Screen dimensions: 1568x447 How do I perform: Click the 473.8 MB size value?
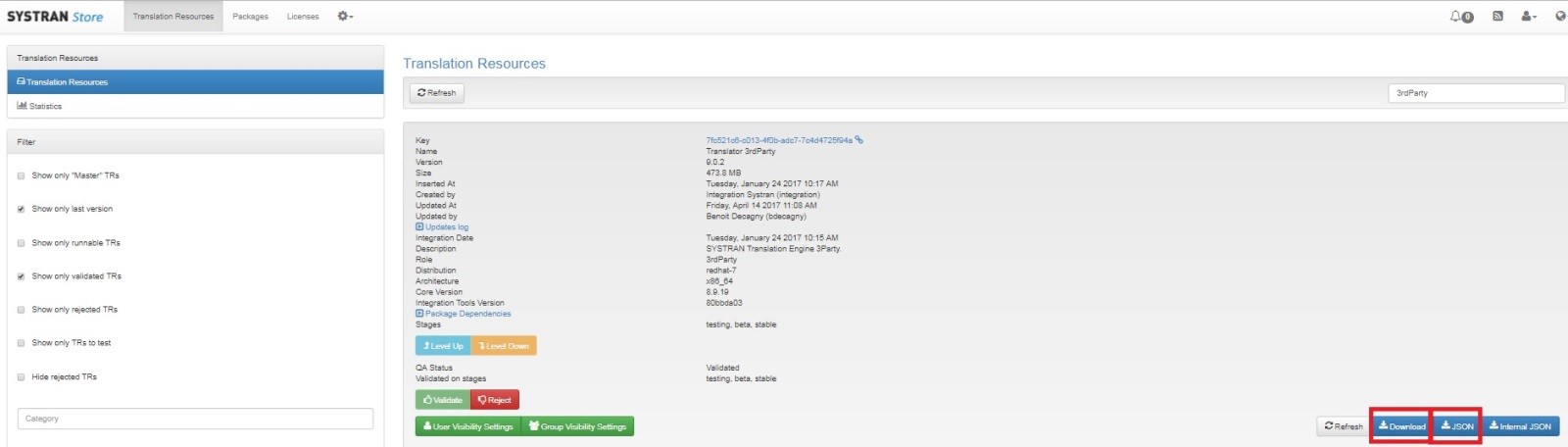pyautogui.click(x=723, y=173)
